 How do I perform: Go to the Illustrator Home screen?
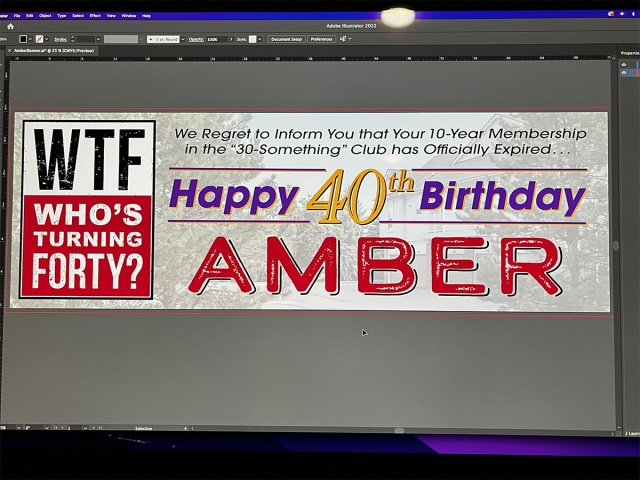11,27
